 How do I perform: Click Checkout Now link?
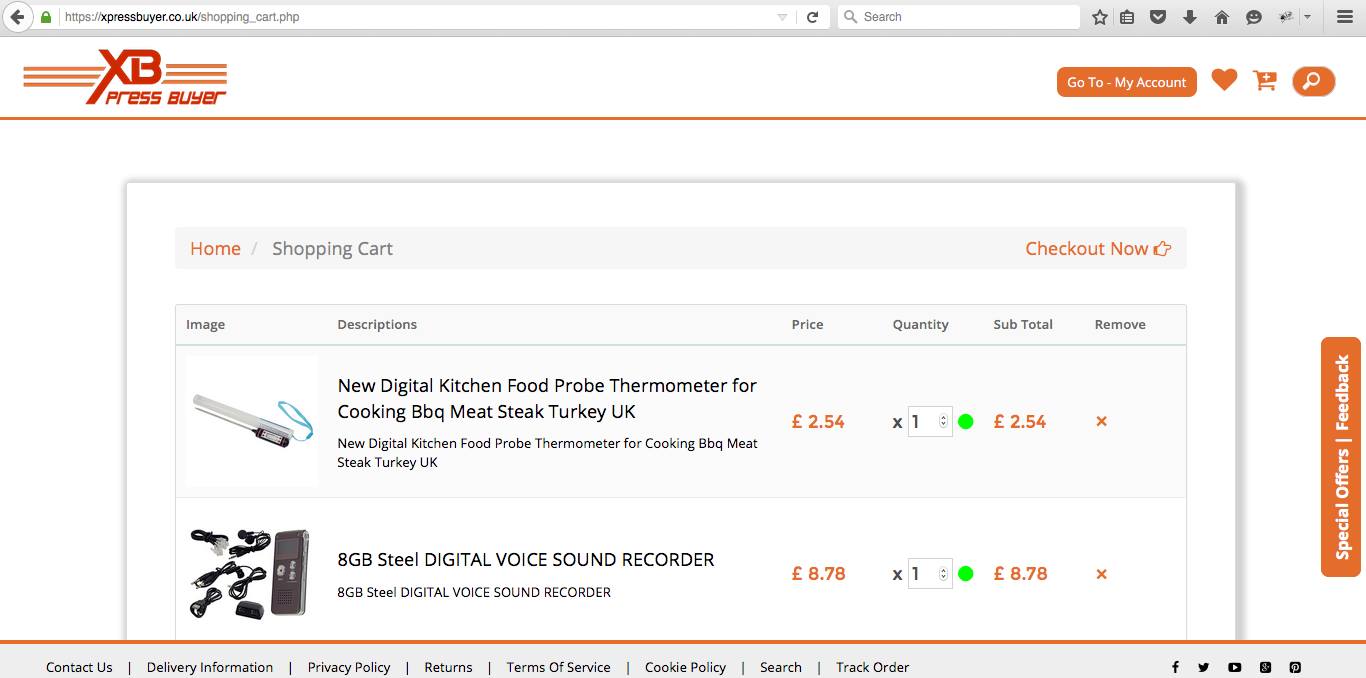coord(1097,249)
